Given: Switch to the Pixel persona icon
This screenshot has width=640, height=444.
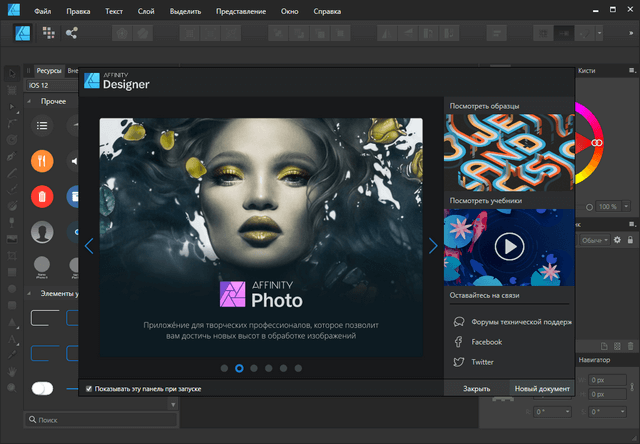Looking at the screenshot, I should pyautogui.click(x=49, y=33).
